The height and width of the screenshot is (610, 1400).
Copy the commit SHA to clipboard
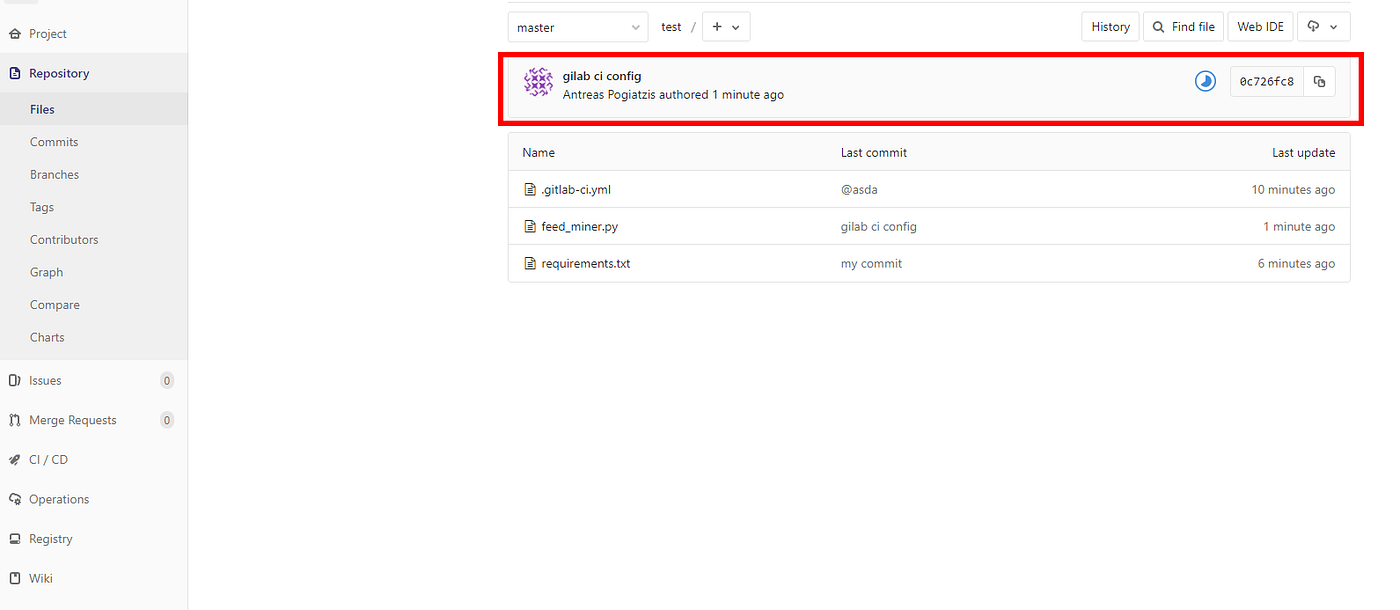point(1320,81)
